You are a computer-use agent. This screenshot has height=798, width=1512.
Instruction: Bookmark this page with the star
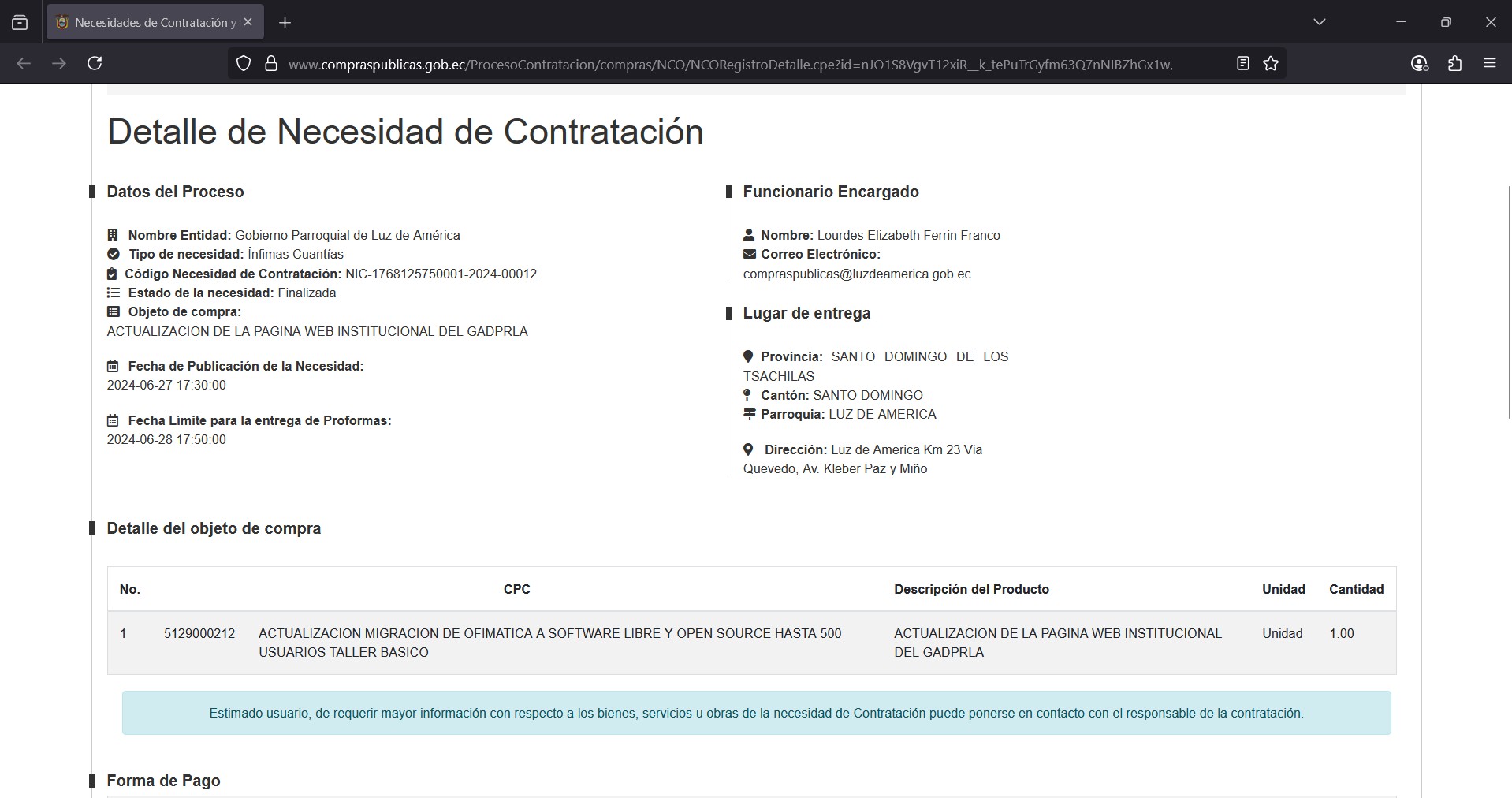(x=1271, y=63)
